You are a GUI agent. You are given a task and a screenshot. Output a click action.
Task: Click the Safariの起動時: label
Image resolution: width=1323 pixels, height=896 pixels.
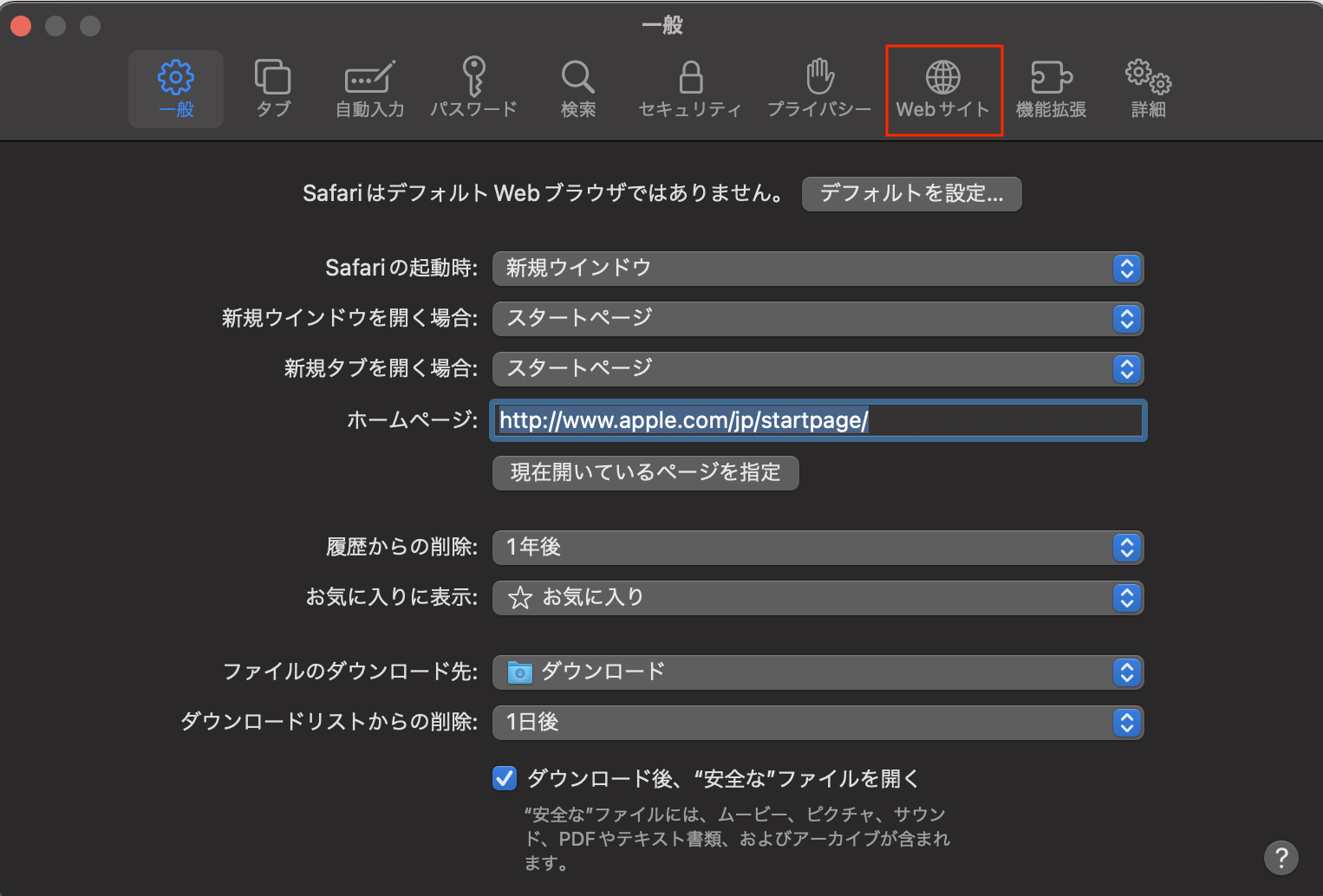click(x=401, y=268)
